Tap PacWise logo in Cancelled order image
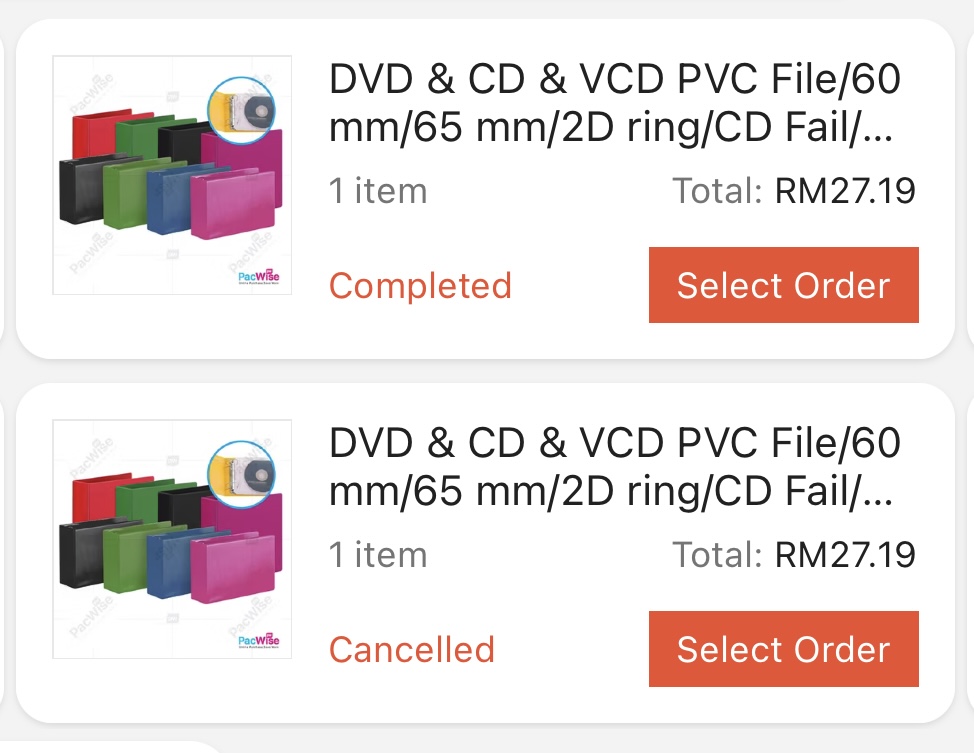Screen dimensions: 974x753 pos(258,641)
